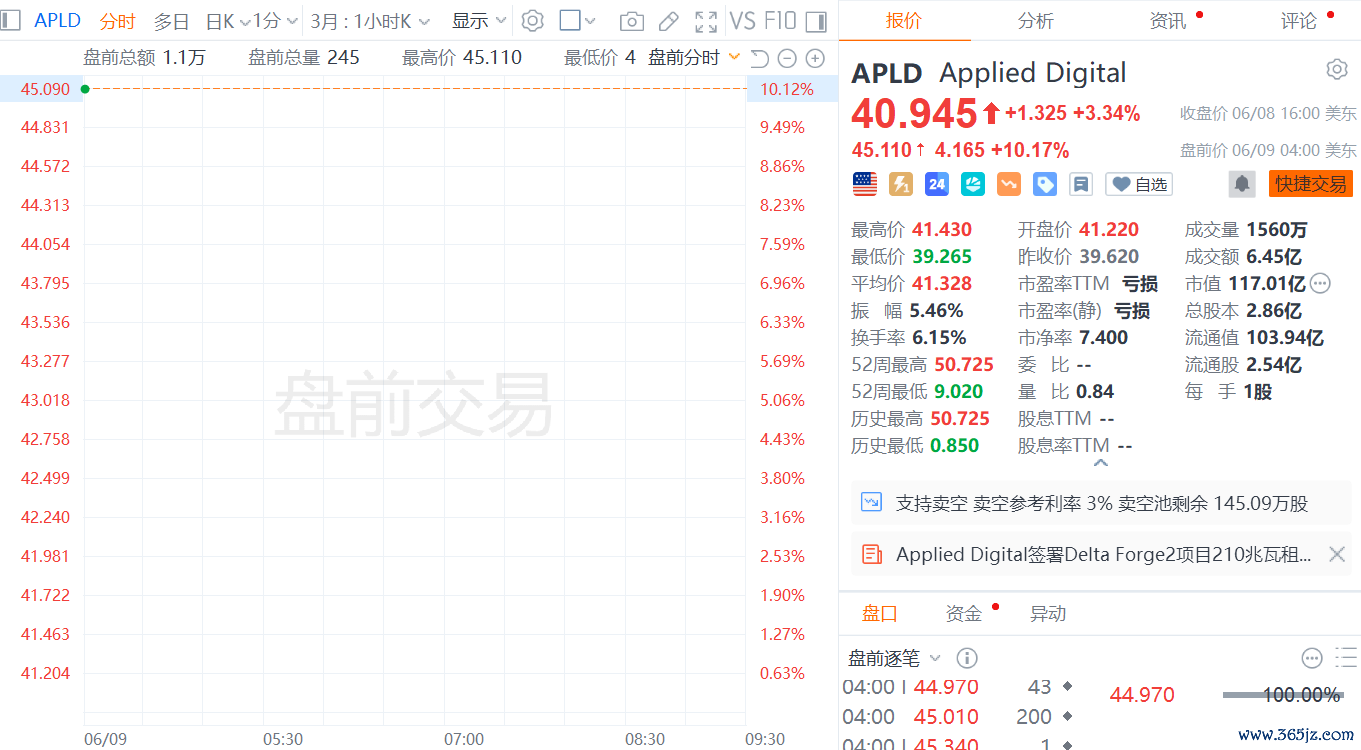This screenshot has width=1361, height=750.
Task: Select the 分析 analysis tab
Action: click(1036, 20)
